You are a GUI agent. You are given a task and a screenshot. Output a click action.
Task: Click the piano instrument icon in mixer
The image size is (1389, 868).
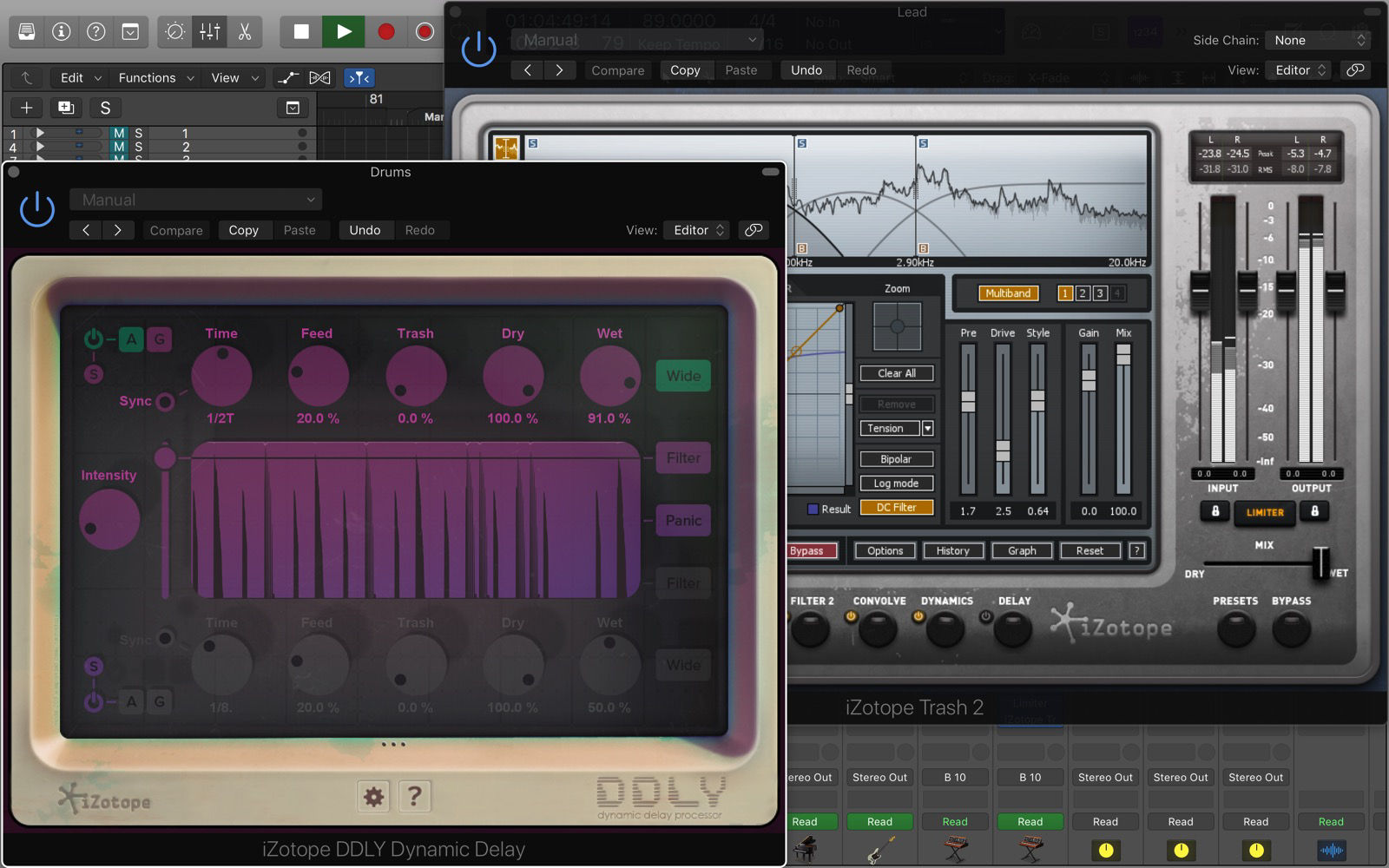[805, 848]
